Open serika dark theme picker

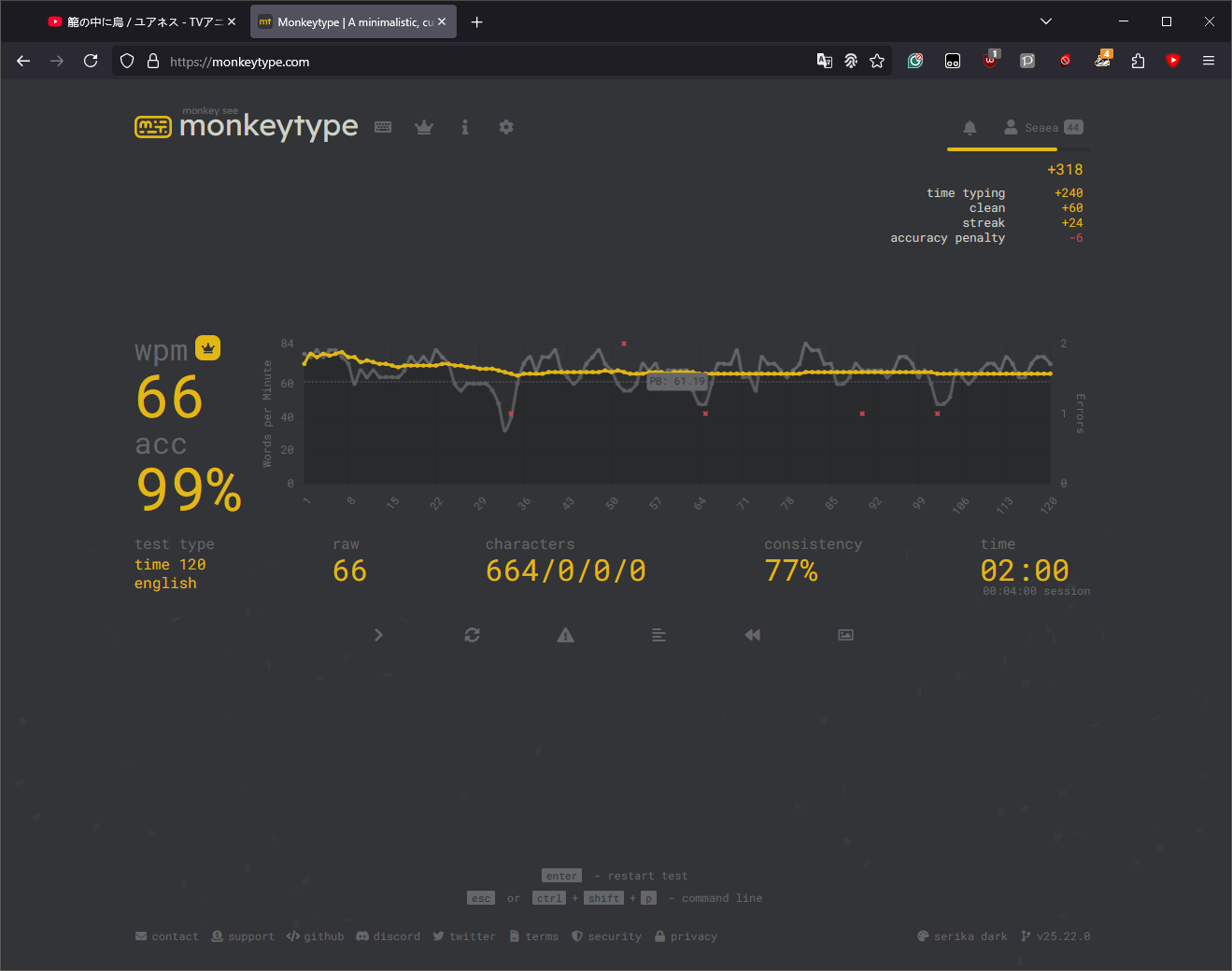point(962,936)
